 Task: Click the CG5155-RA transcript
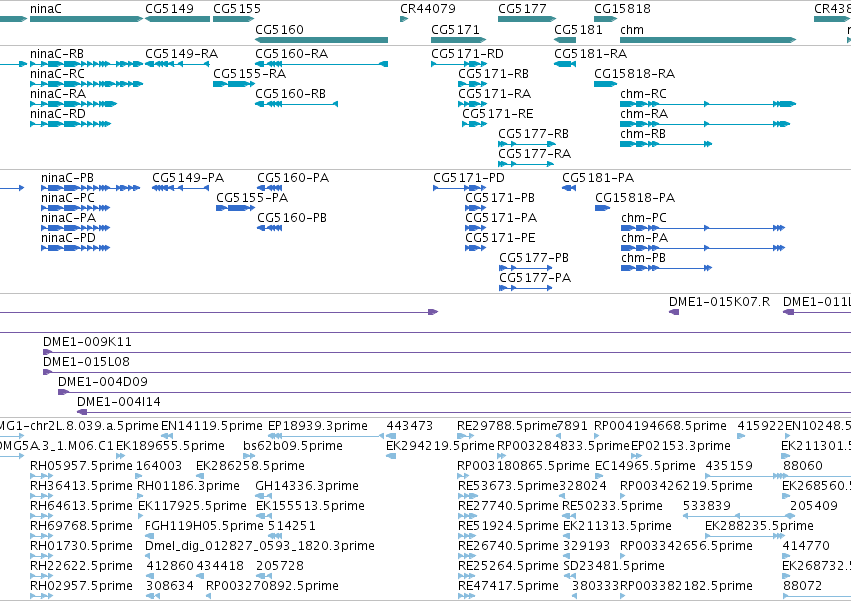tap(233, 84)
